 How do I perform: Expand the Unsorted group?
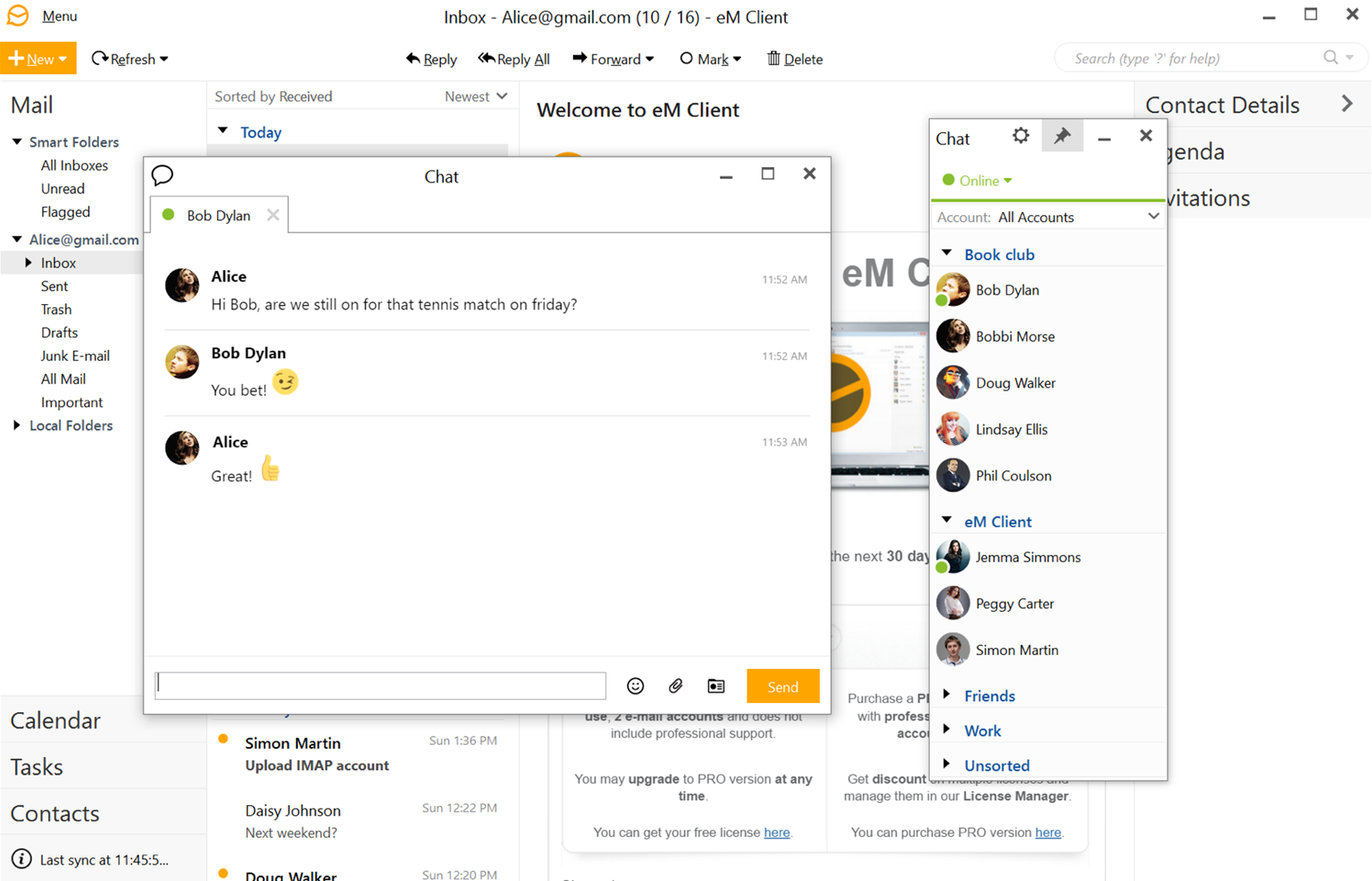pyautogui.click(x=947, y=764)
